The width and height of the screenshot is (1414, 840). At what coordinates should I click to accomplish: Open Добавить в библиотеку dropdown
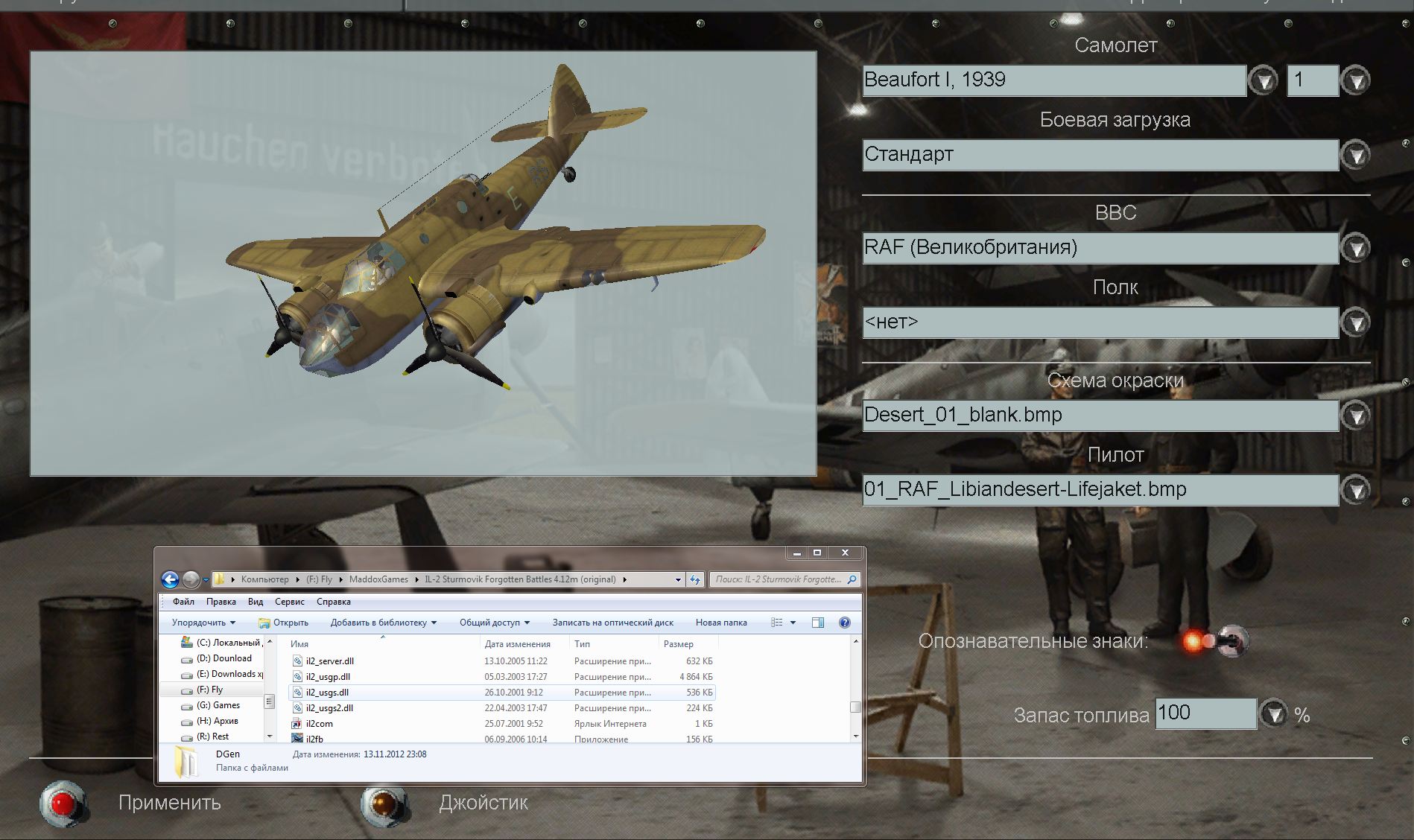384,623
